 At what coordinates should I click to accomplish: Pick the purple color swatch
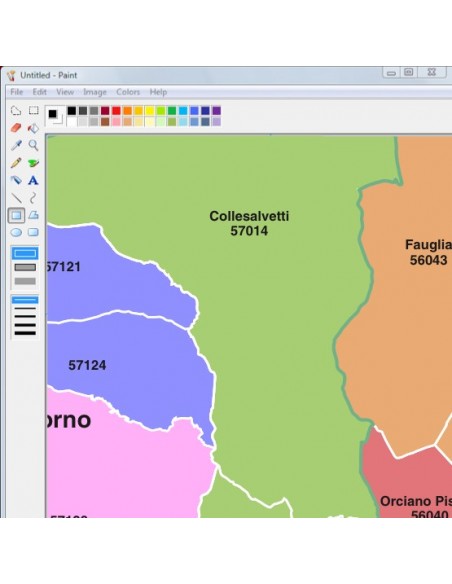(x=217, y=111)
